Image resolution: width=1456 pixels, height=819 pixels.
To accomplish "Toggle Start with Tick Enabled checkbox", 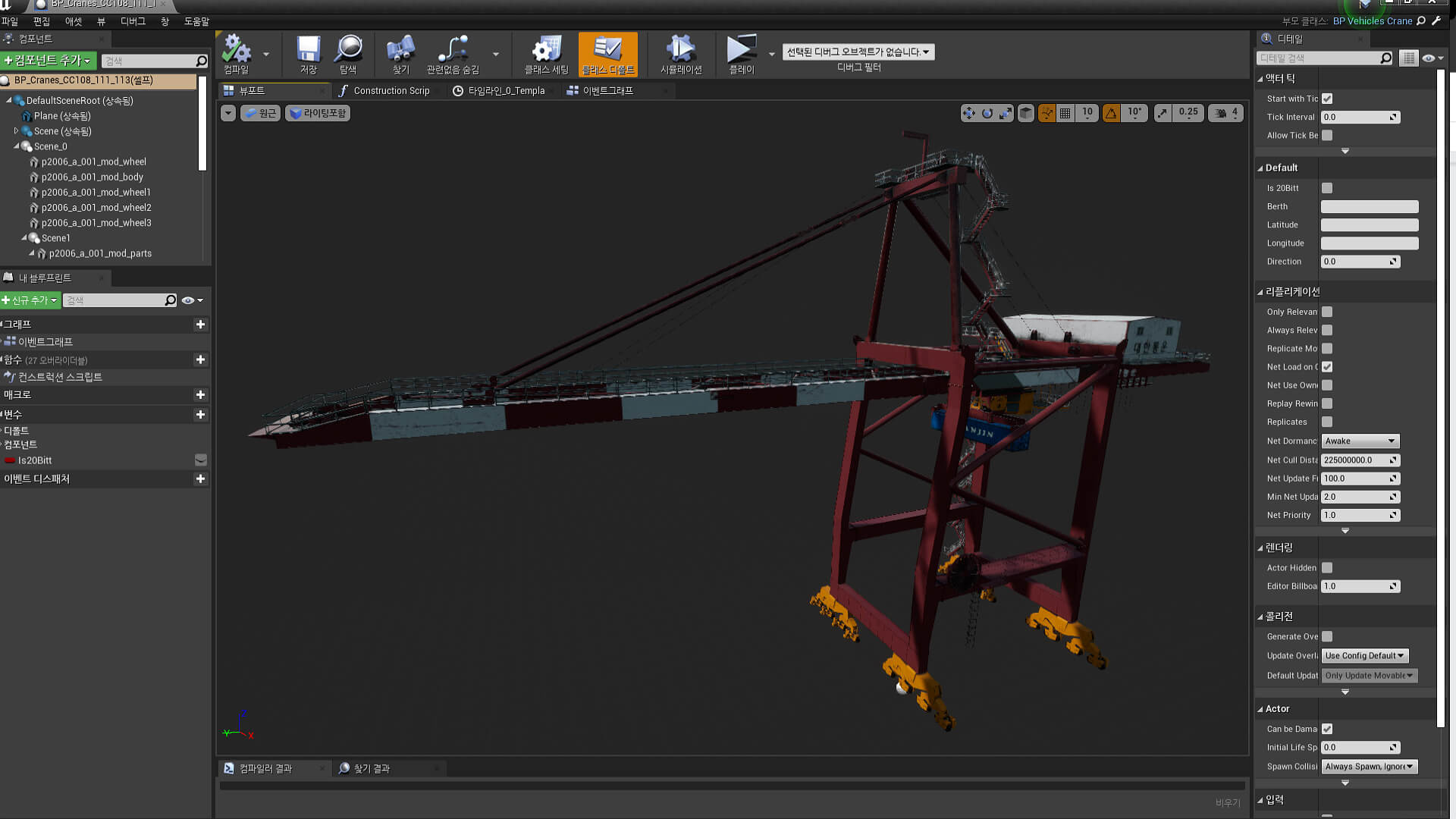I will (x=1327, y=99).
